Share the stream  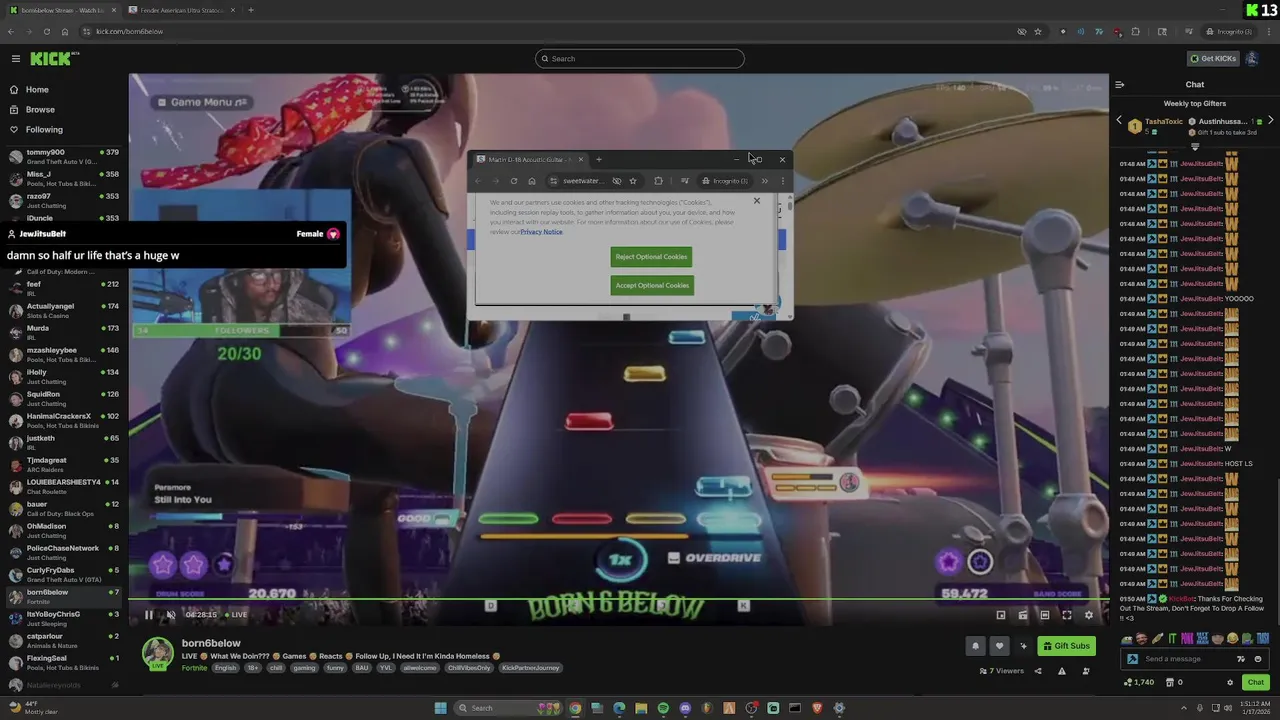pos(1038,671)
